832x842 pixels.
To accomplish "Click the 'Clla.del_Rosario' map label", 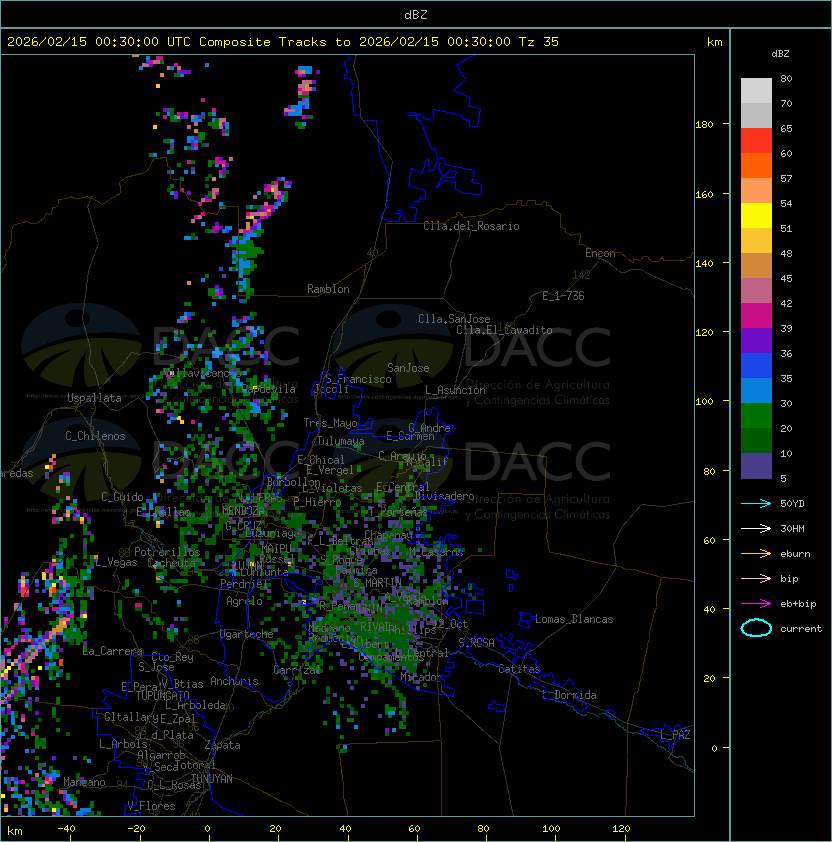I will (471, 226).
